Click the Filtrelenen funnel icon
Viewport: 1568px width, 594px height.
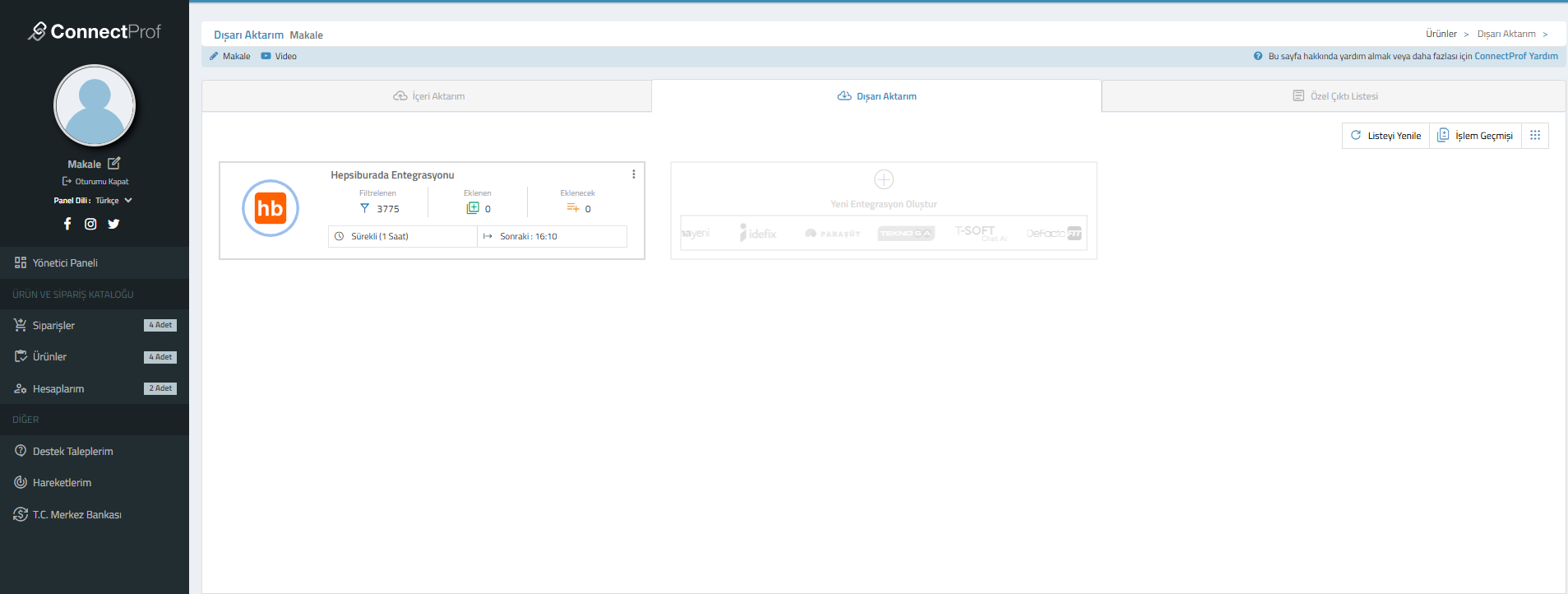pyautogui.click(x=364, y=209)
